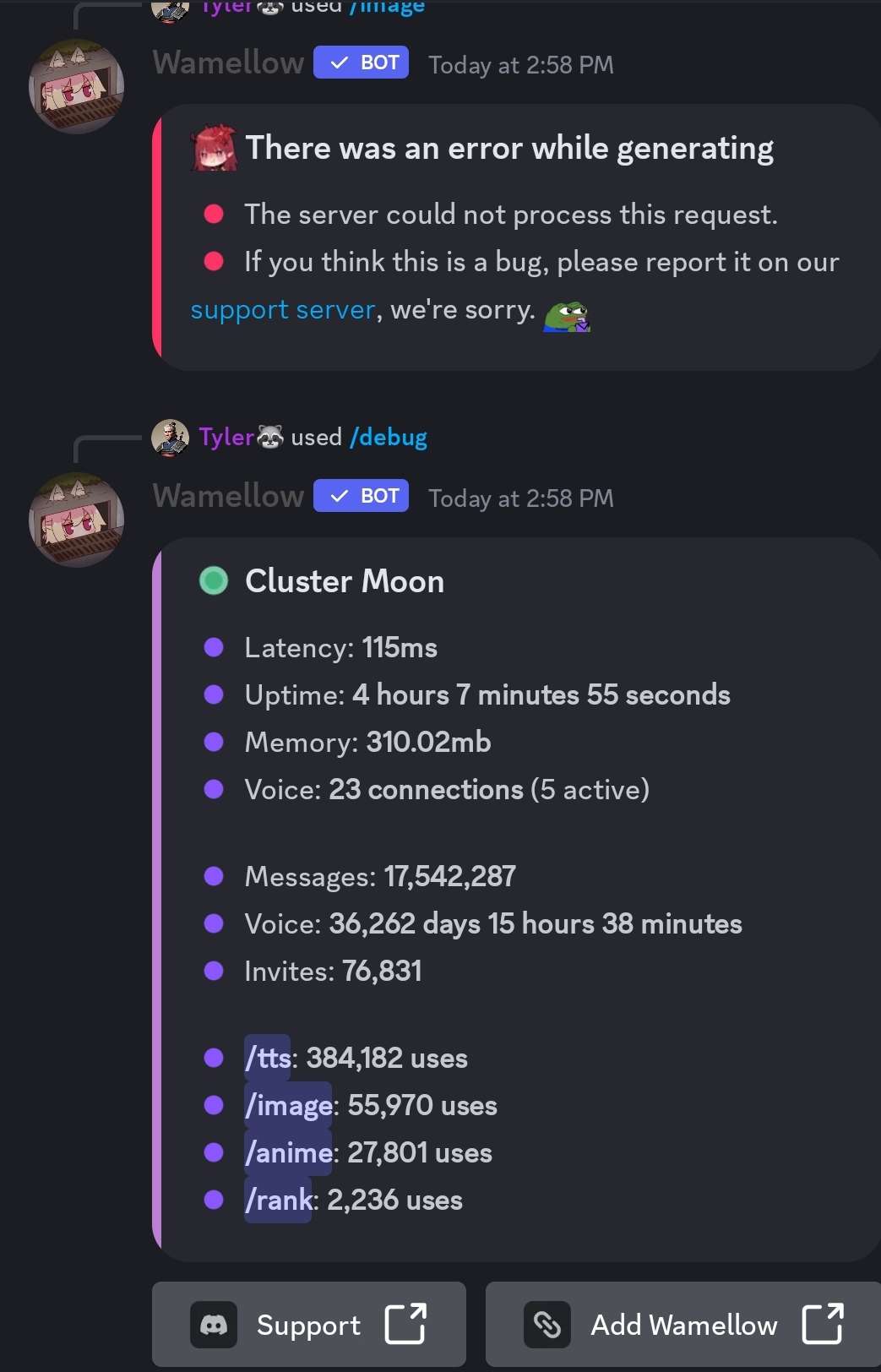Click the red bullet beside server error line
This screenshot has width=881, height=1372.
[x=215, y=214]
